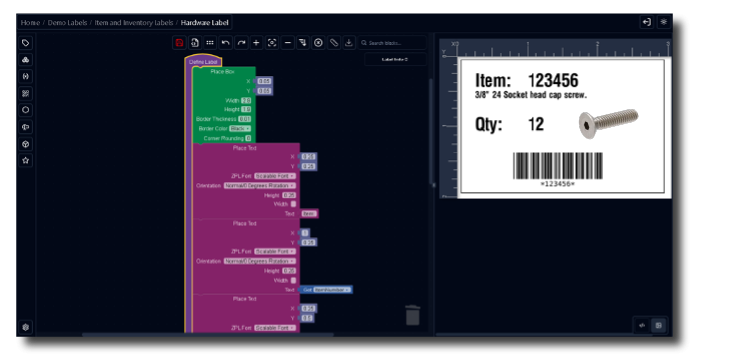Toggle the theme icon at top right
746x362 pixels.
click(x=664, y=22)
